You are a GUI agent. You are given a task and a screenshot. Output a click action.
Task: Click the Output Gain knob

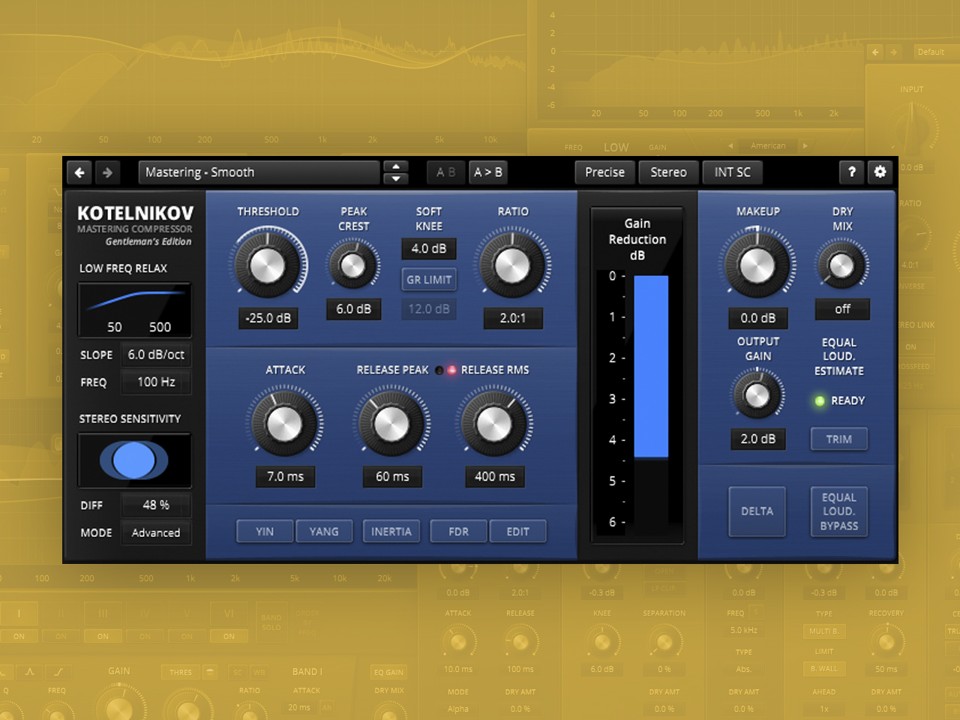point(757,396)
